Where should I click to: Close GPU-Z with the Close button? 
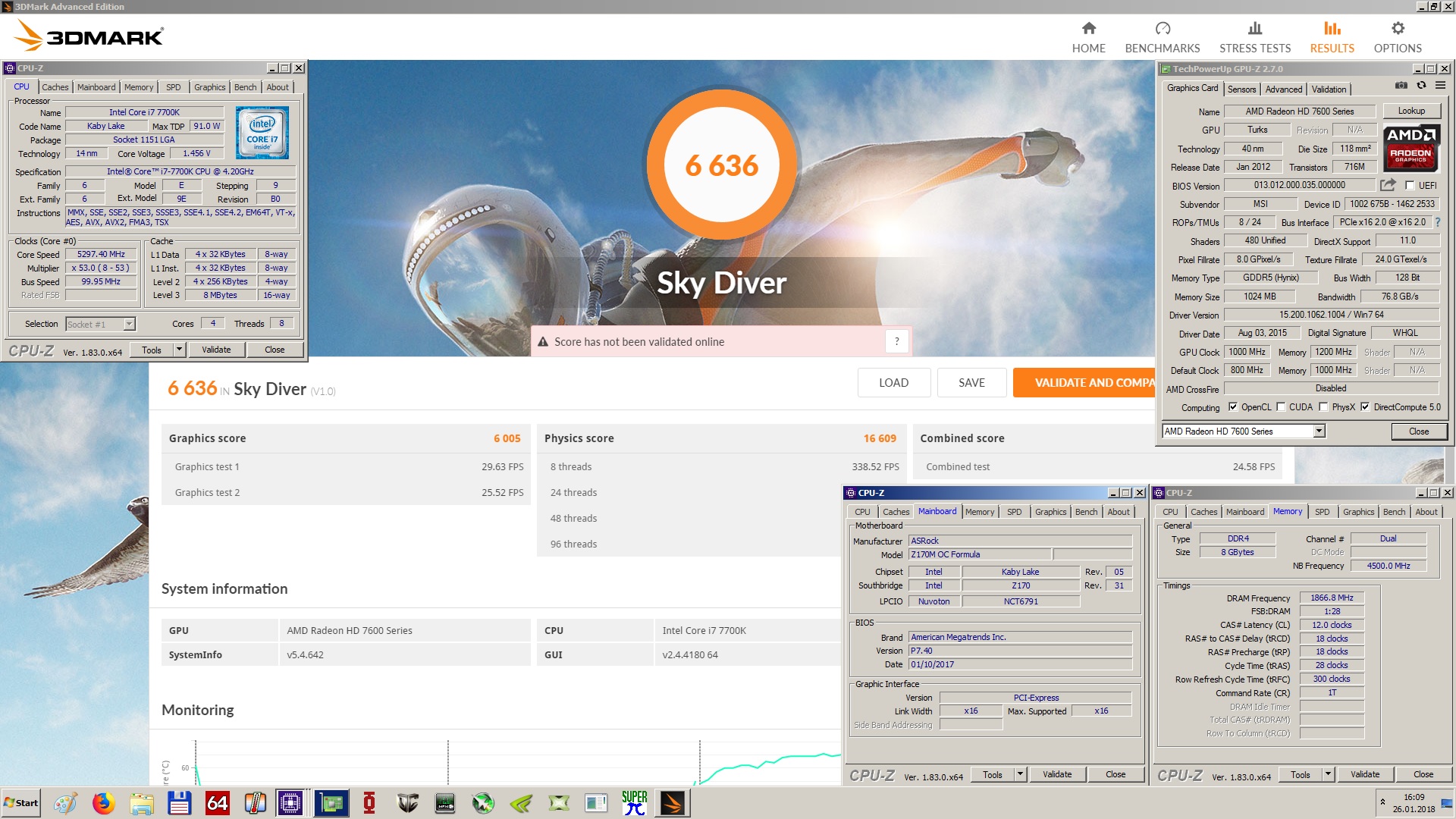point(1419,431)
